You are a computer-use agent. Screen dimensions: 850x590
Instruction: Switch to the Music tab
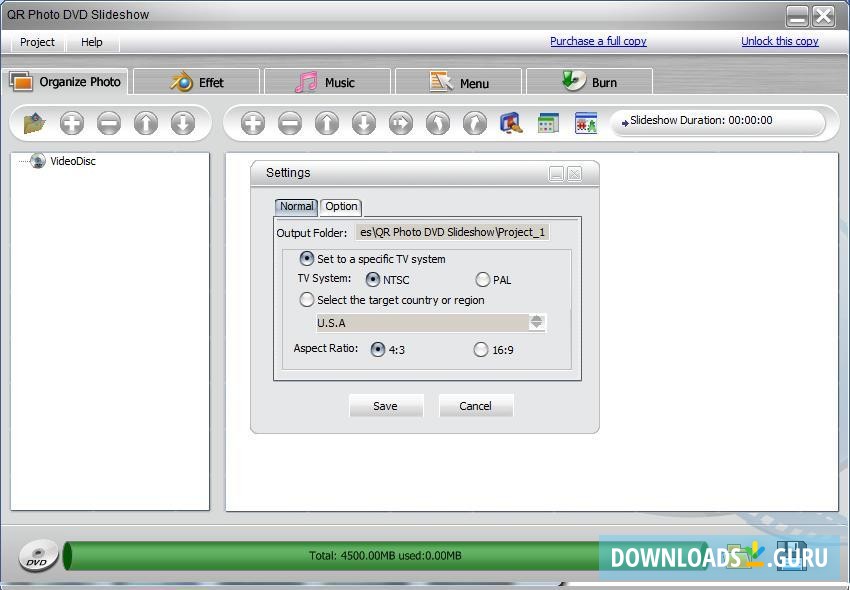click(327, 82)
